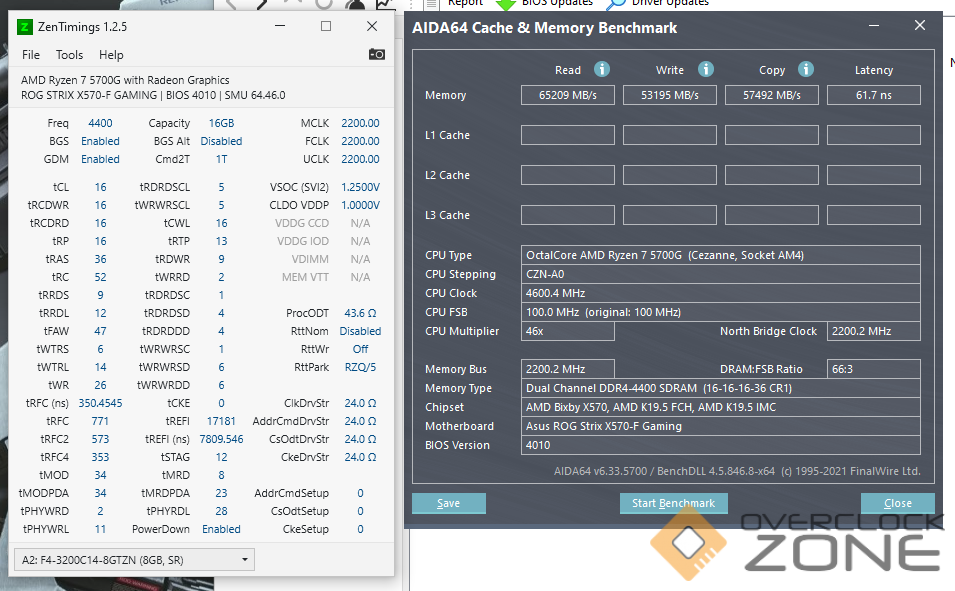Open the File menu in ZenTimings
This screenshot has width=955, height=591.
coord(31,55)
